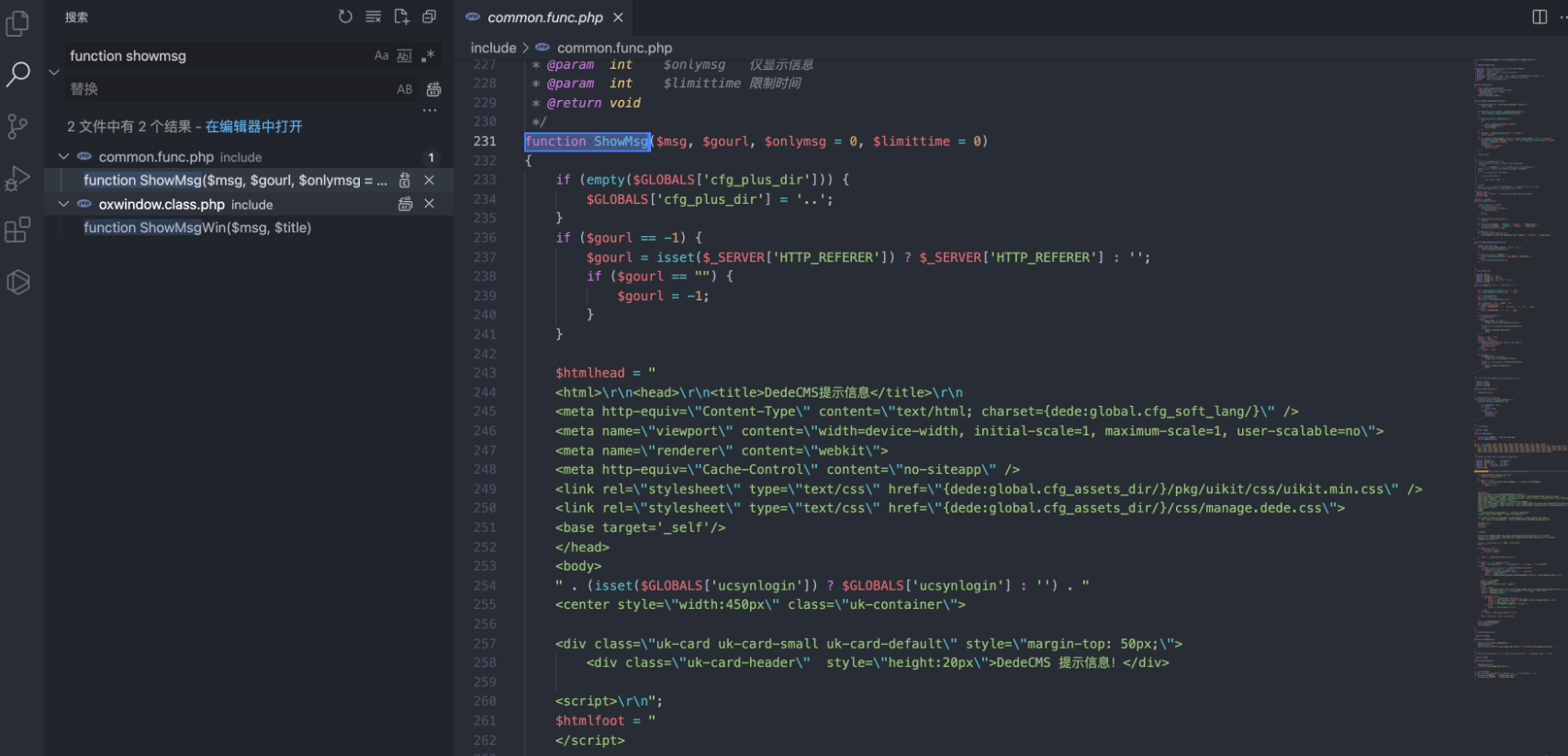Click the 在编辑器中打开 link
This screenshot has height=756, width=1568.
click(x=253, y=127)
